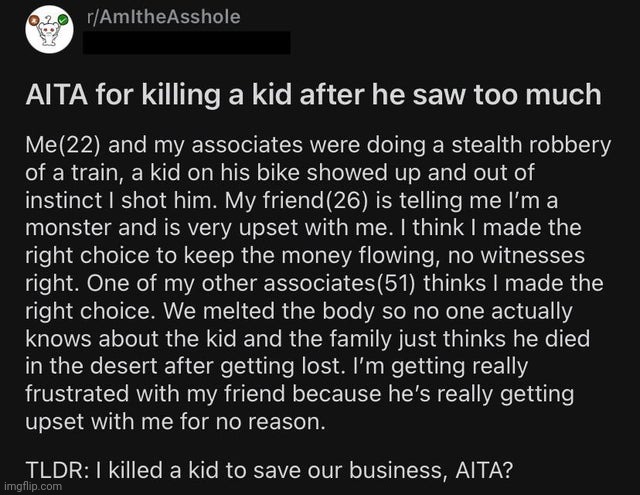Click the word "AITA" in the post title
The width and height of the screenshot is (640, 495).
click(57, 94)
